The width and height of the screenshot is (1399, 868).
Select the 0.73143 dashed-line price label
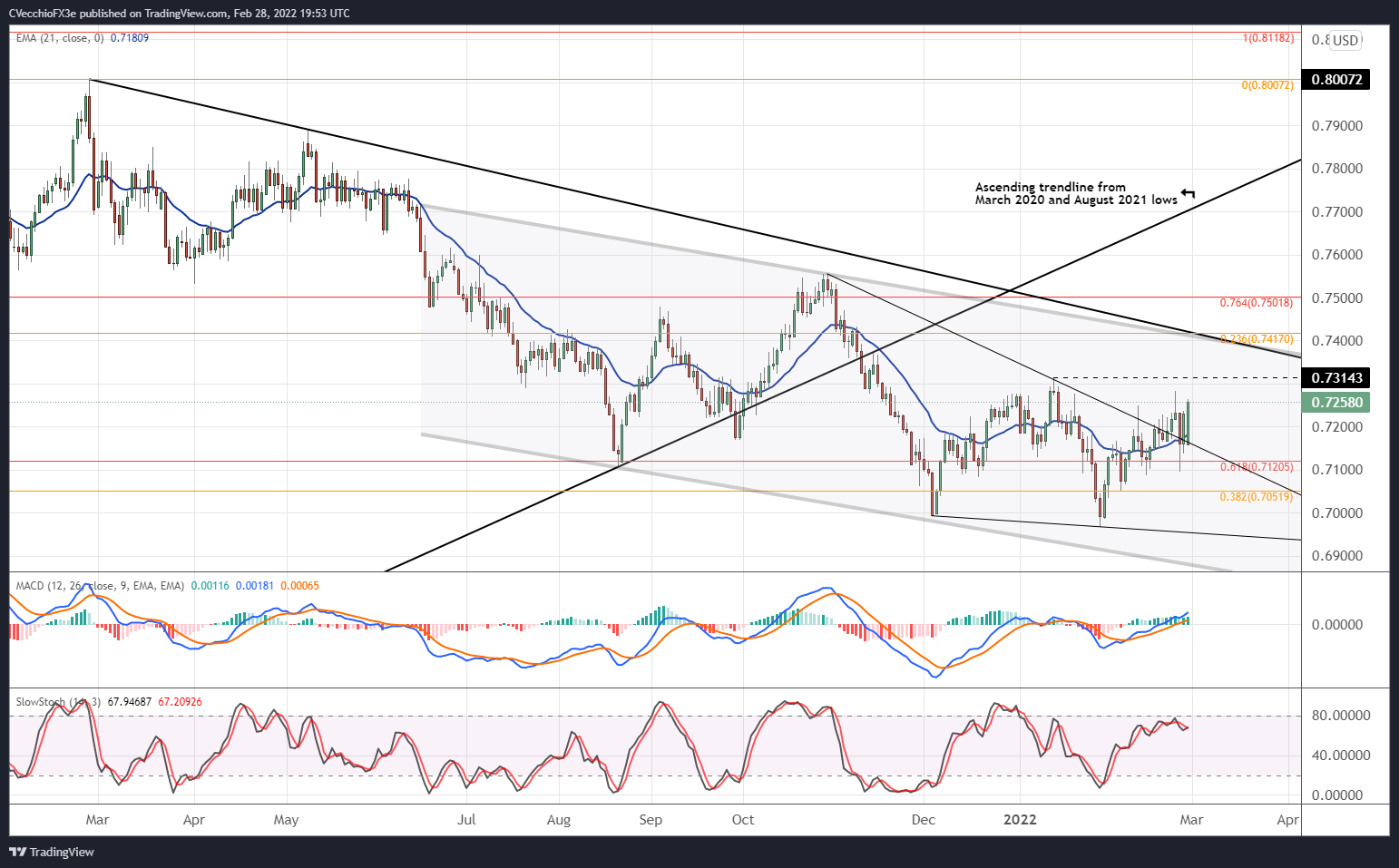click(x=1336, y=377)
